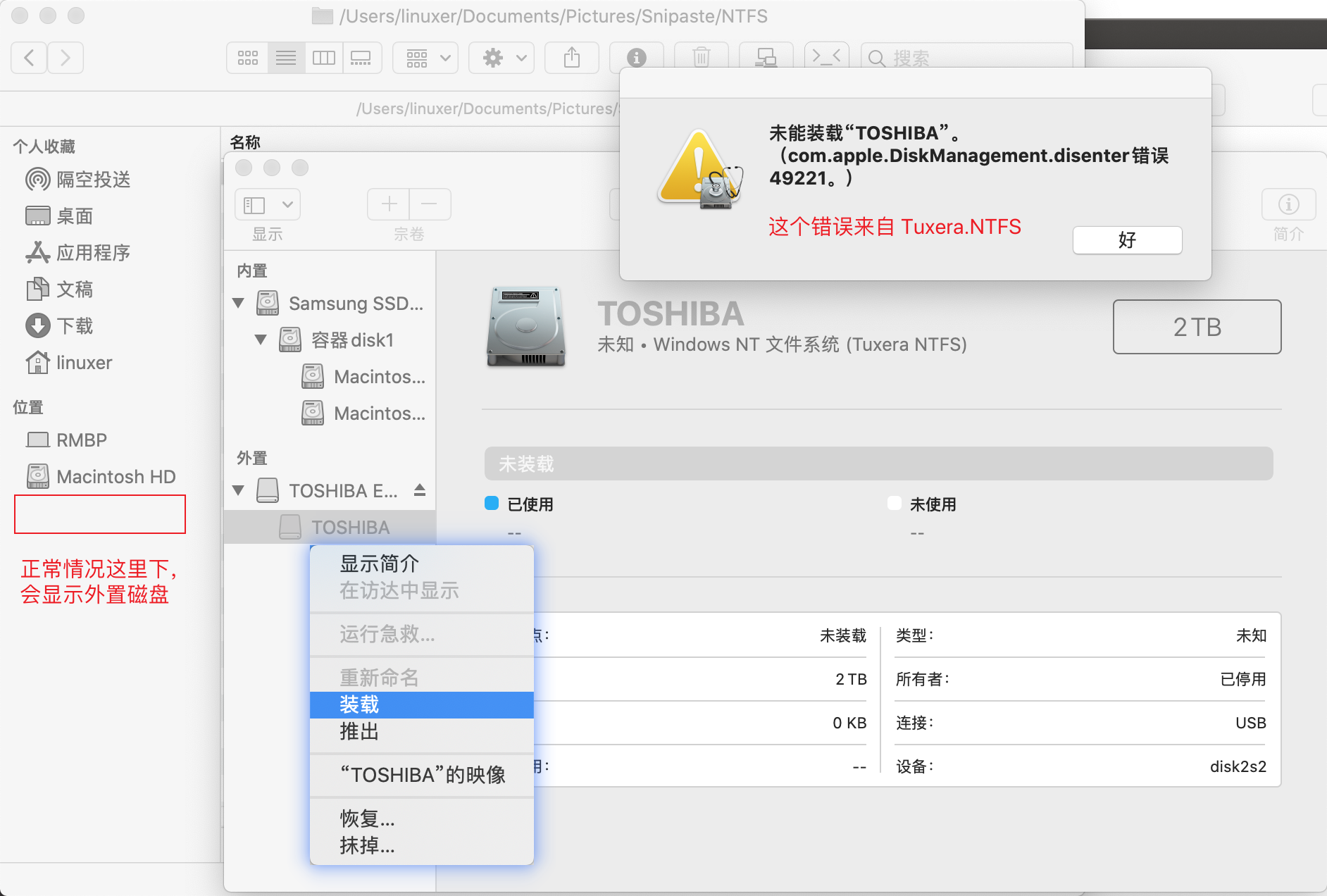Switch Finder to gallery view
The image size is (1327, 896).
point(361,58)
